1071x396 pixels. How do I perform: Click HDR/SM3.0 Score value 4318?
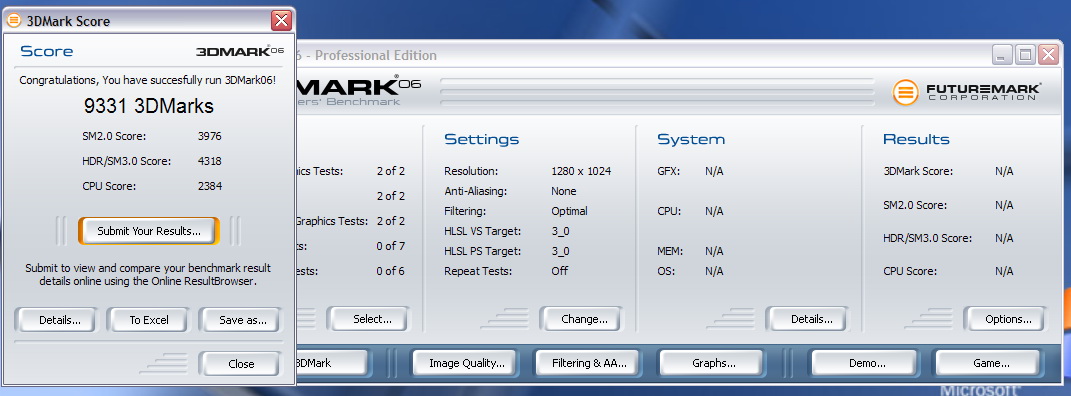(210, 161)
